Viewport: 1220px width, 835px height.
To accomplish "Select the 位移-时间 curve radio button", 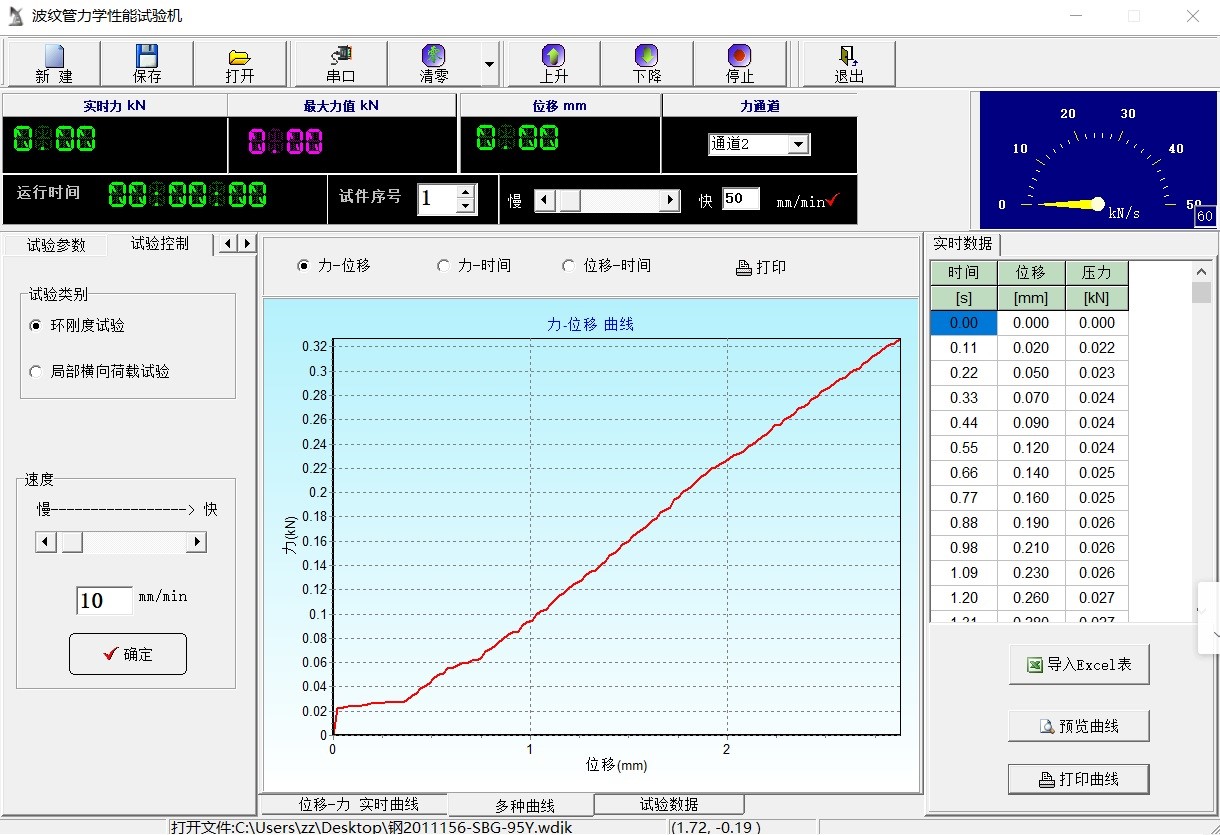I will 569,266.
